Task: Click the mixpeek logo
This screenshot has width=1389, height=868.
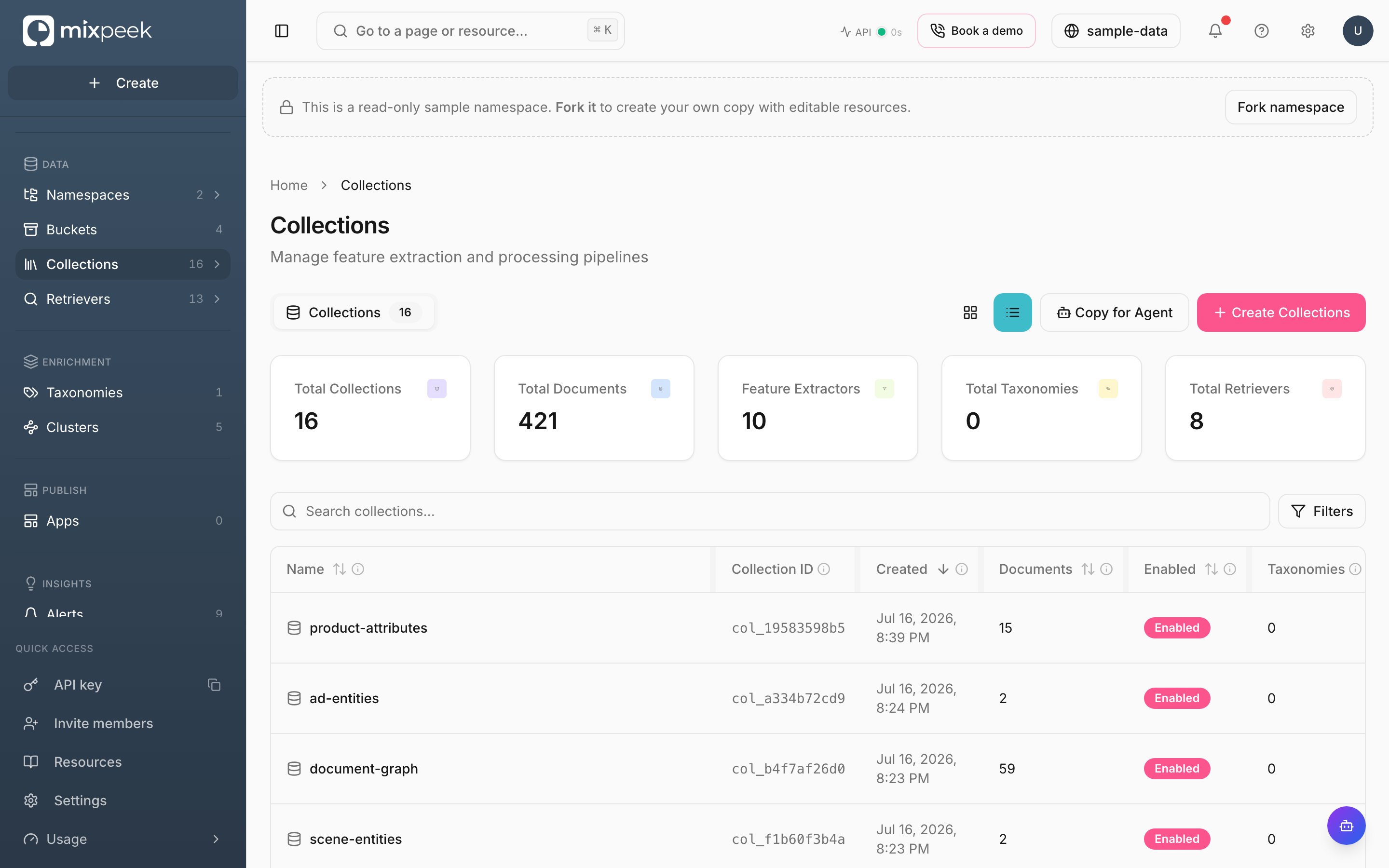Action: [87, 30]
